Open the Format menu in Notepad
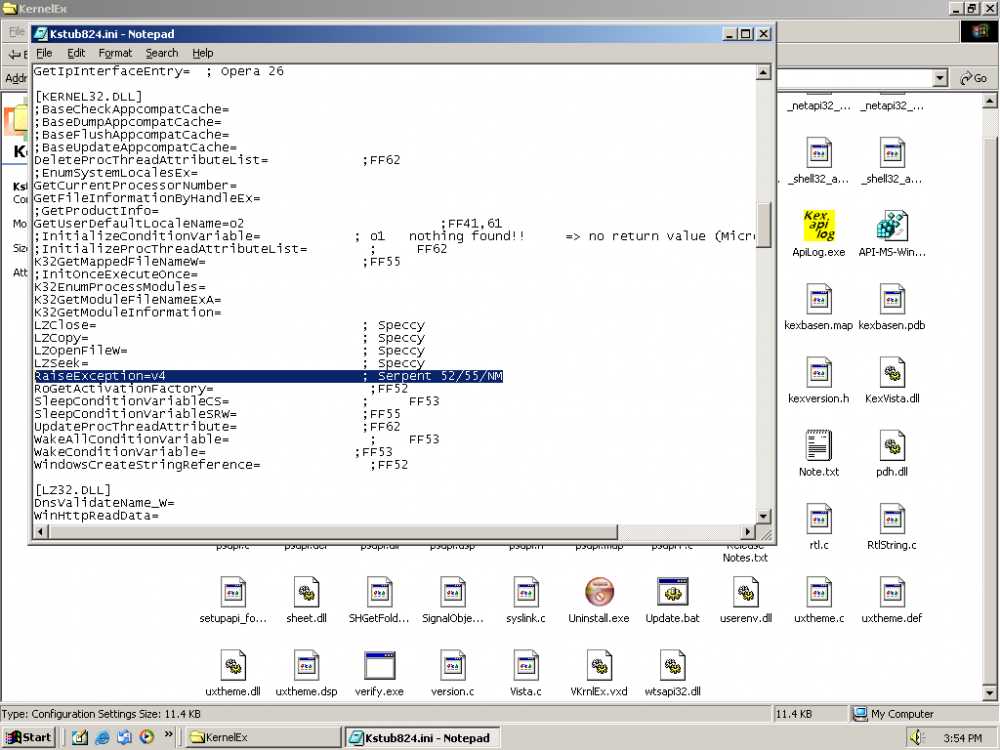The height and width of the screenshot is (750, 1000). pos(115,53)
